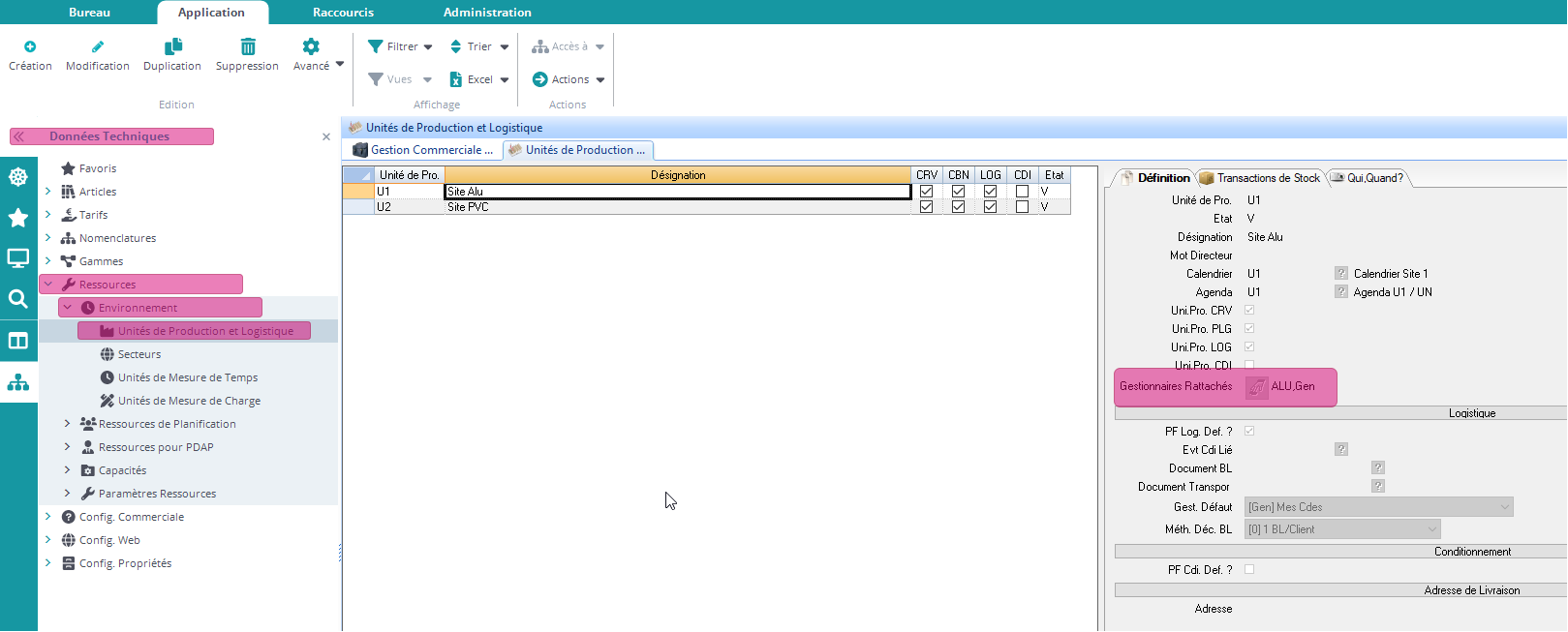The height and width of the screenshot is (632, 1568).
Task: Click the Suppression trash icon
Action: tap(247, 46)
